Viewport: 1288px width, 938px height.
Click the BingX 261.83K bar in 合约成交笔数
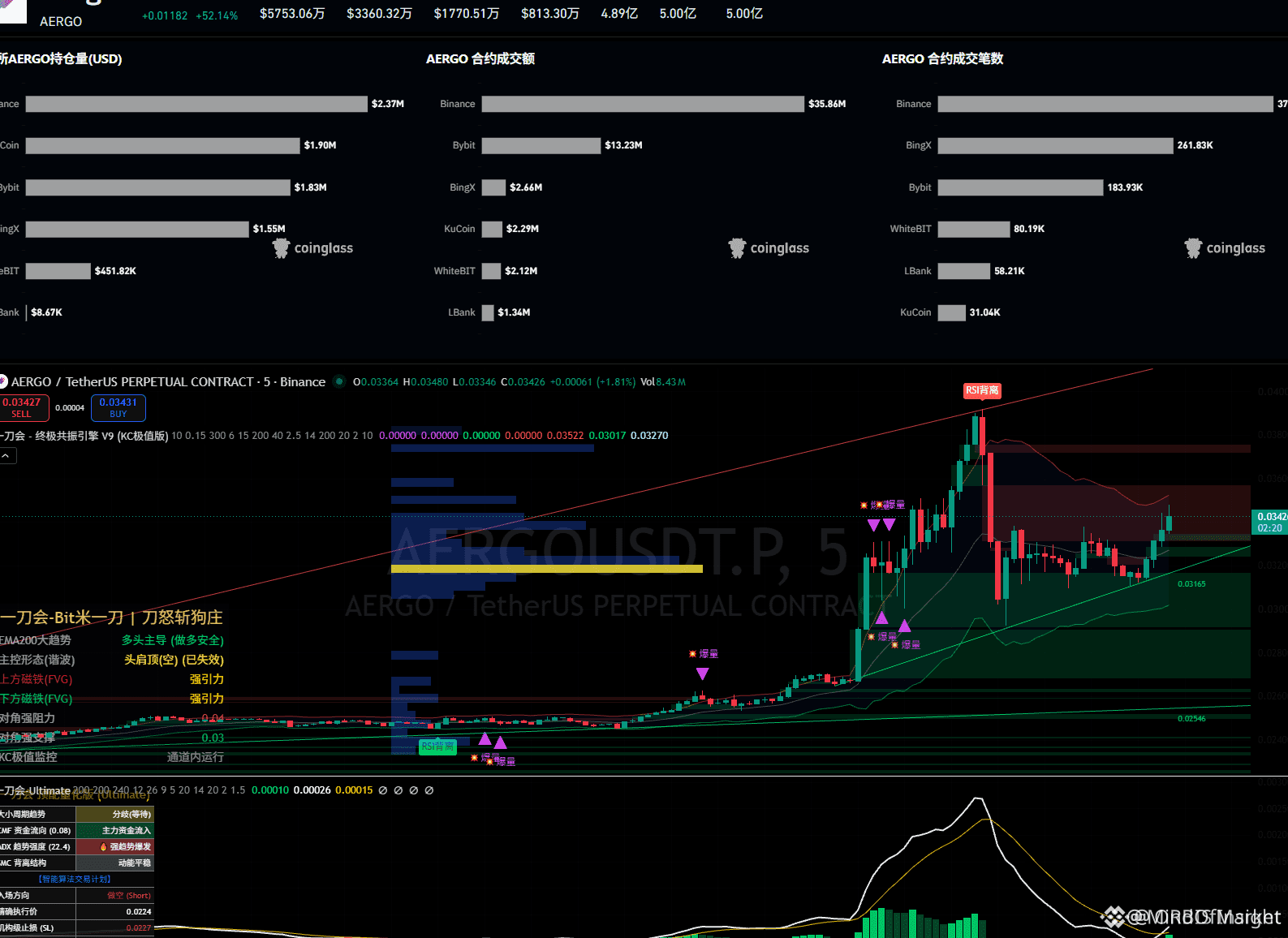pos(1056,145)
